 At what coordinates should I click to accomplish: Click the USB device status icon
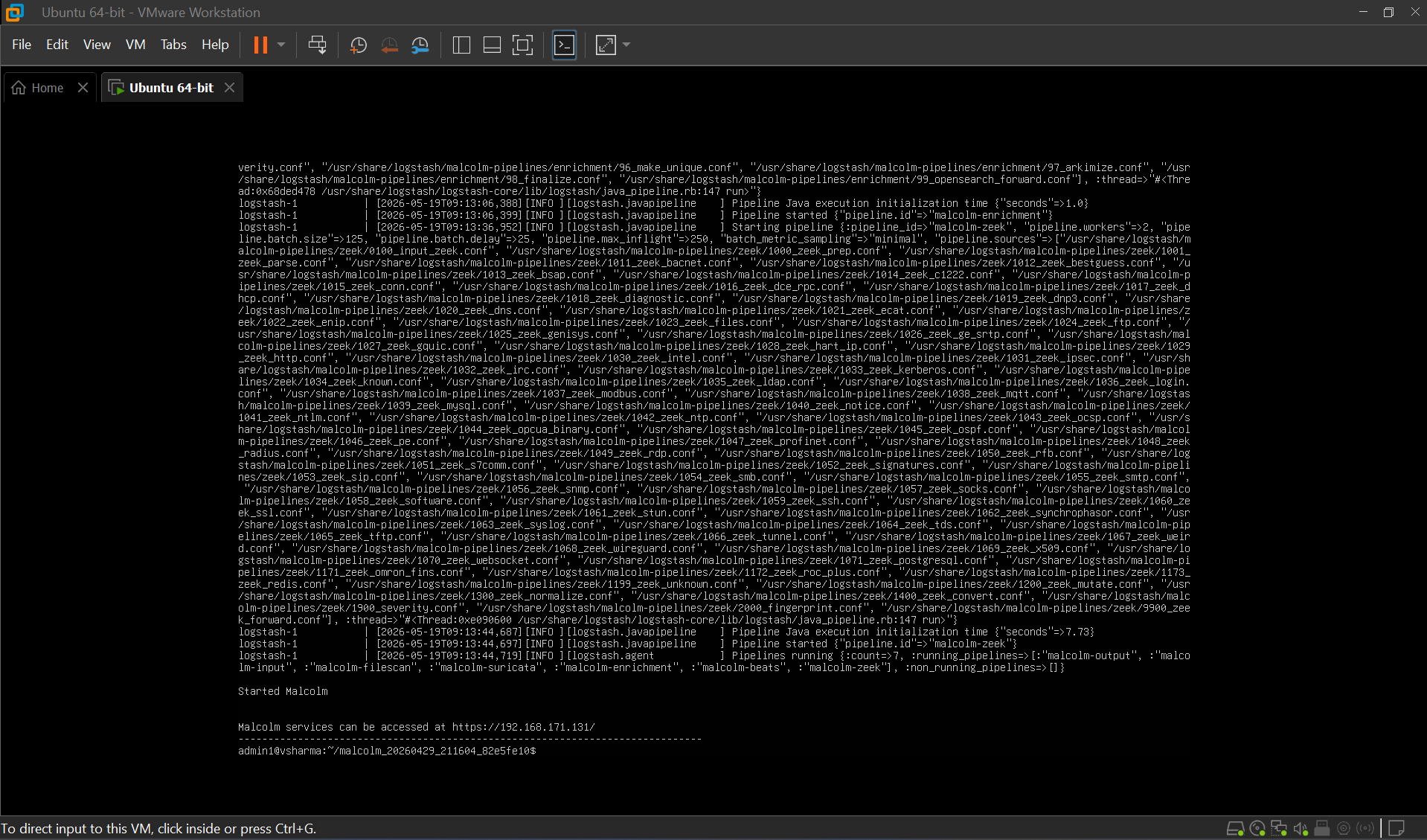click(x=1322, y=828)
